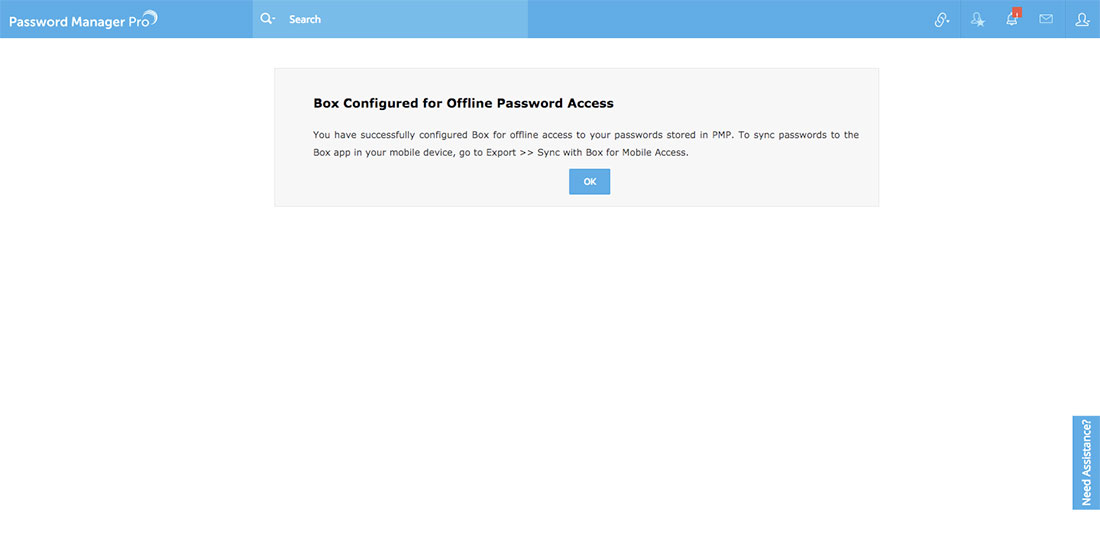Open the search magnifier dropdown

tap(268, 19)
